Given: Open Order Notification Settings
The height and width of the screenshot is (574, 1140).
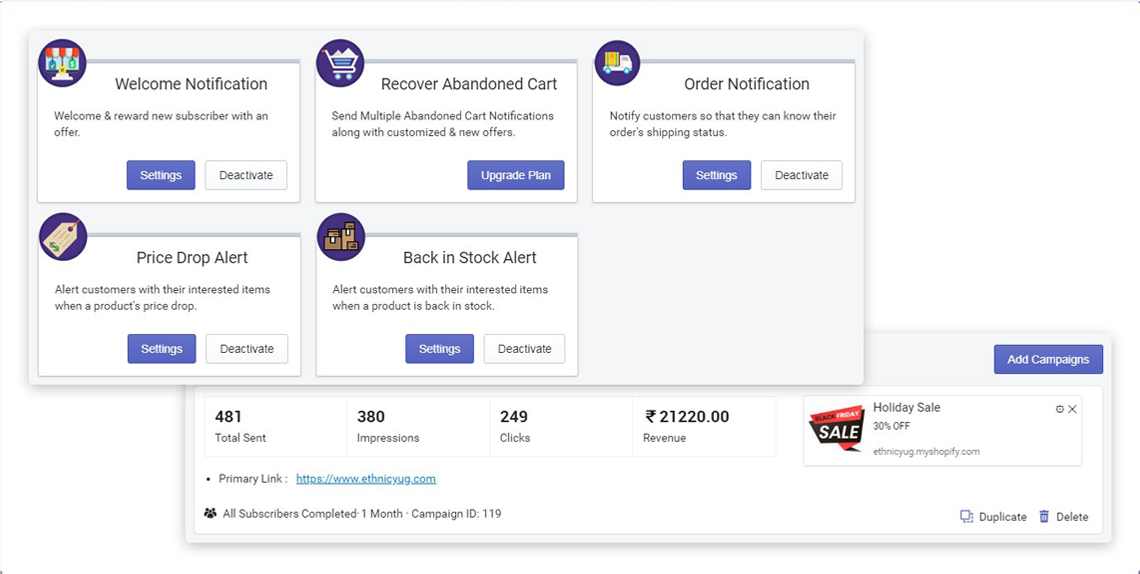Looking at the screenshot, I should coord(717,175).
